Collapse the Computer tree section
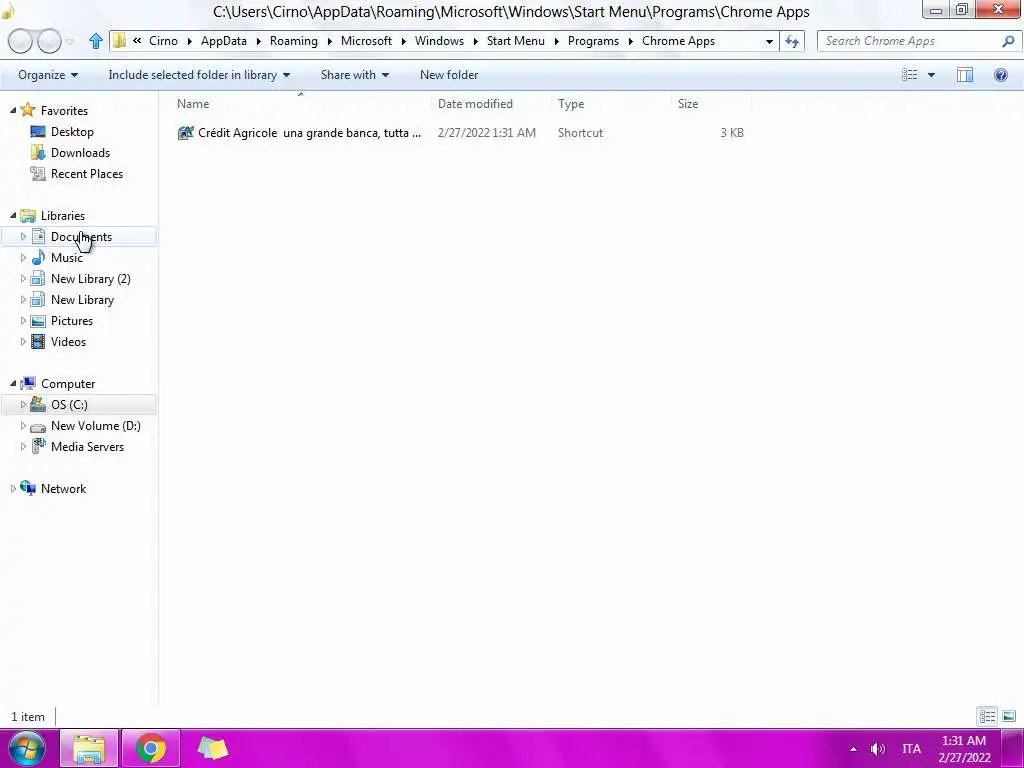This screenshot has height=768, width=1024. (13, 383)
